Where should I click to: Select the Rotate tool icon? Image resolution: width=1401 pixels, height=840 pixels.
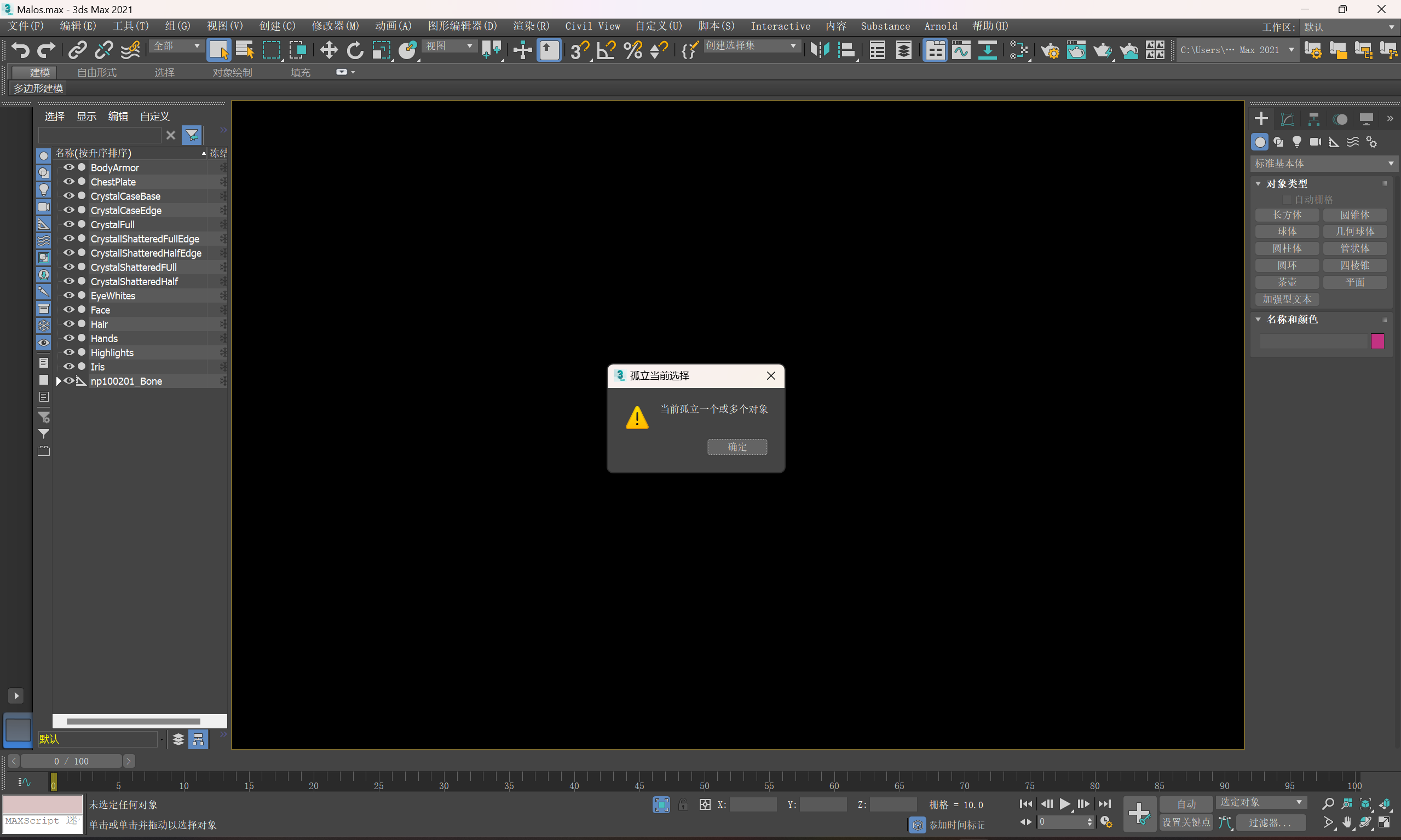[x=355, y=50]
